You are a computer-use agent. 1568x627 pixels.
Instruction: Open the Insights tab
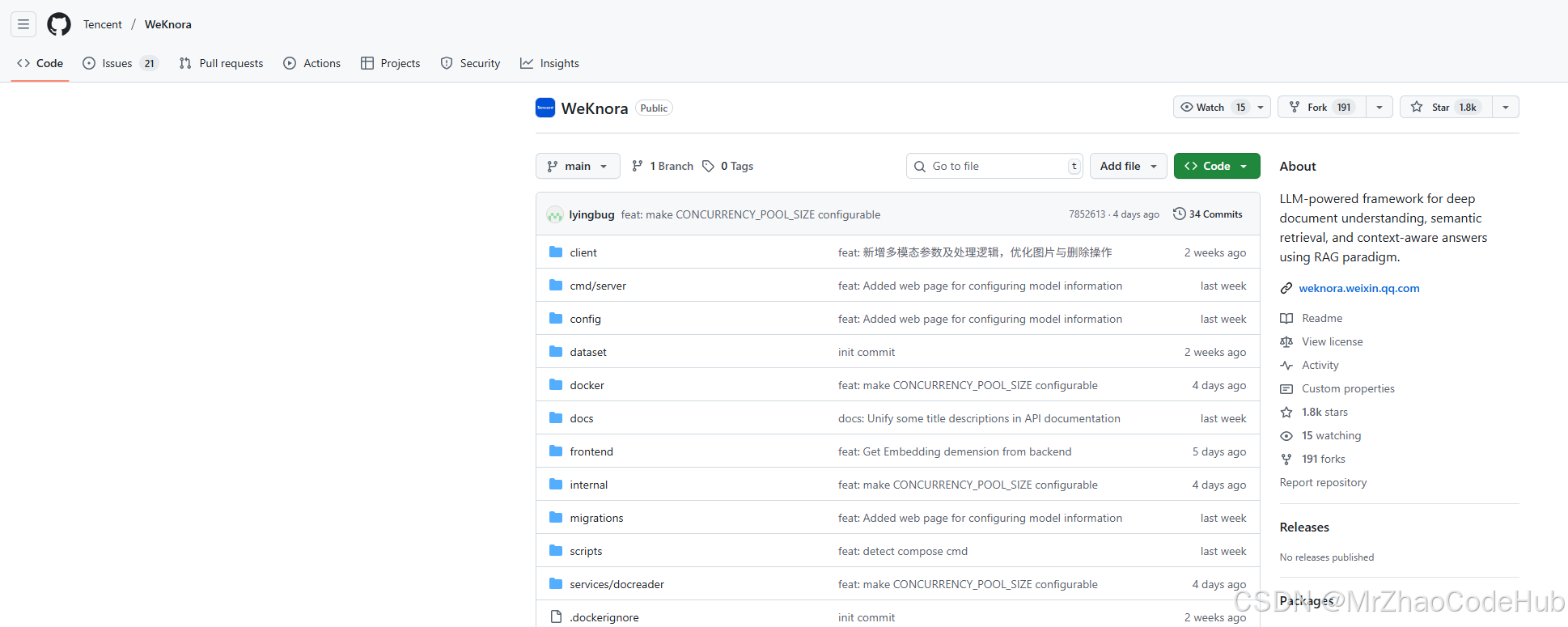click(549, 63)
